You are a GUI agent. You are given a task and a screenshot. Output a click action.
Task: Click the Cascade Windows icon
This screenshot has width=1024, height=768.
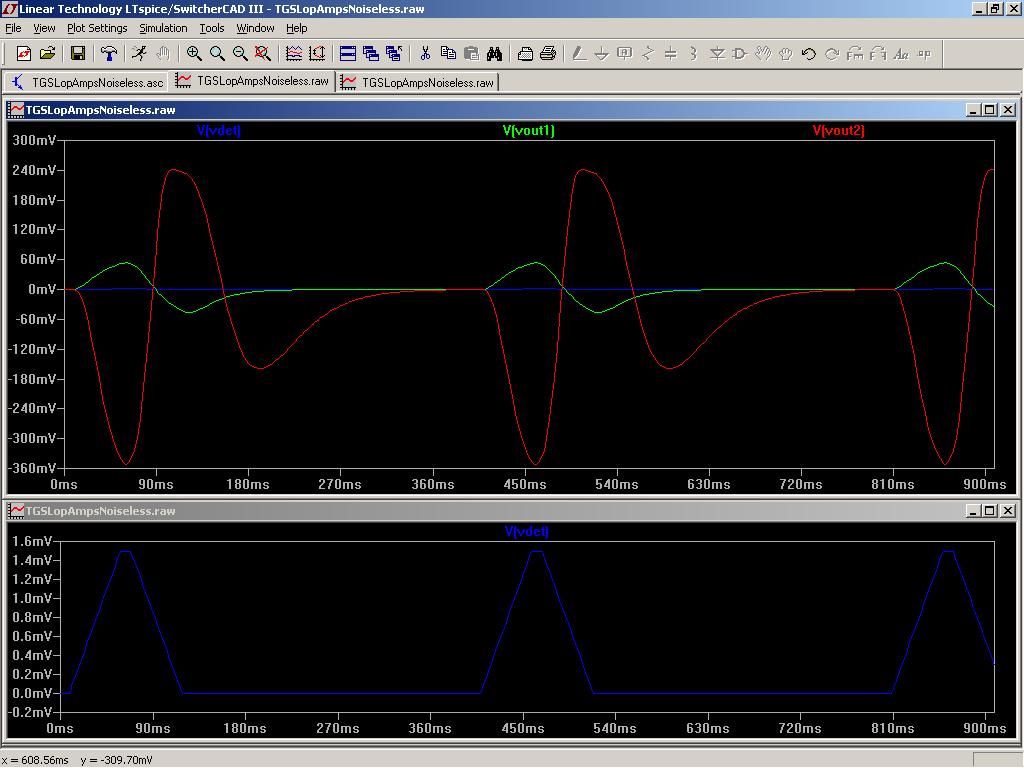click(x=371, y=54)
